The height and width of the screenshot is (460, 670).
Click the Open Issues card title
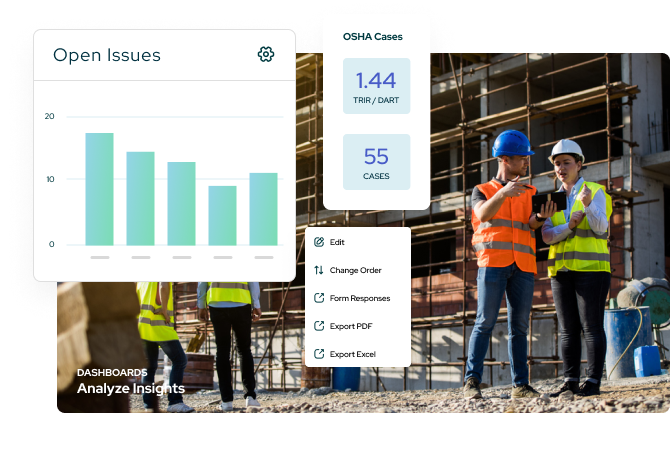[106, 55]
